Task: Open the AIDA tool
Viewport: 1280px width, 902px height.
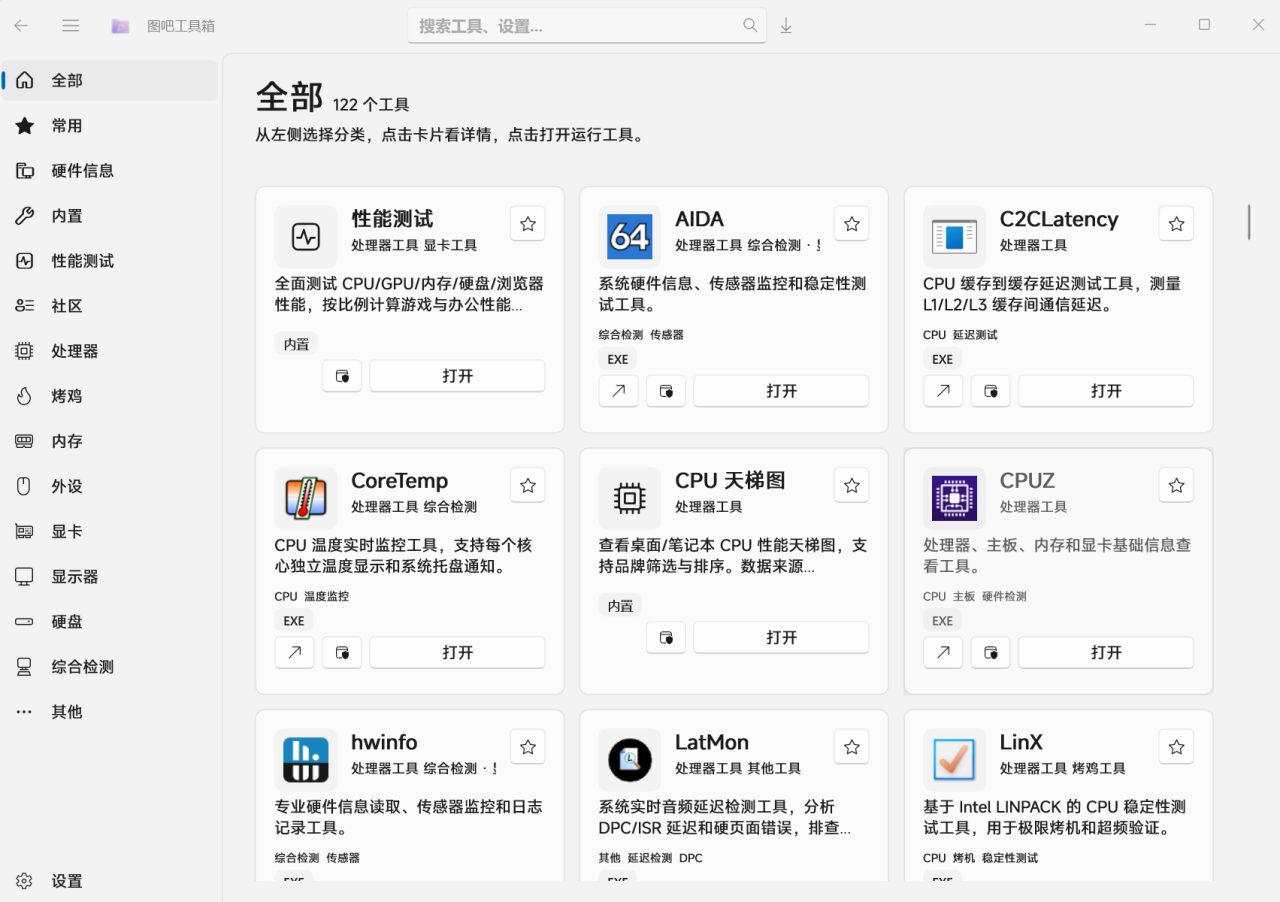Action: pos(781,391)
